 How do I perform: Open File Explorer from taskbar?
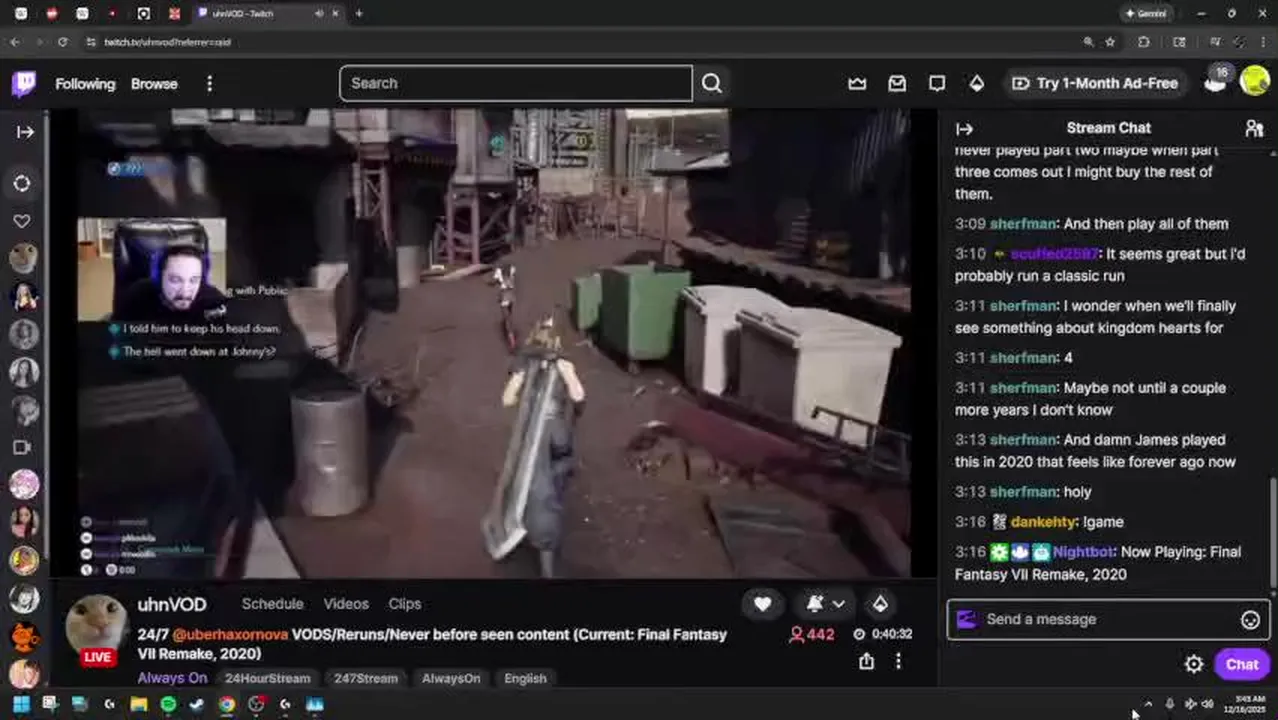pyautogui.click(x=139, y=704)
